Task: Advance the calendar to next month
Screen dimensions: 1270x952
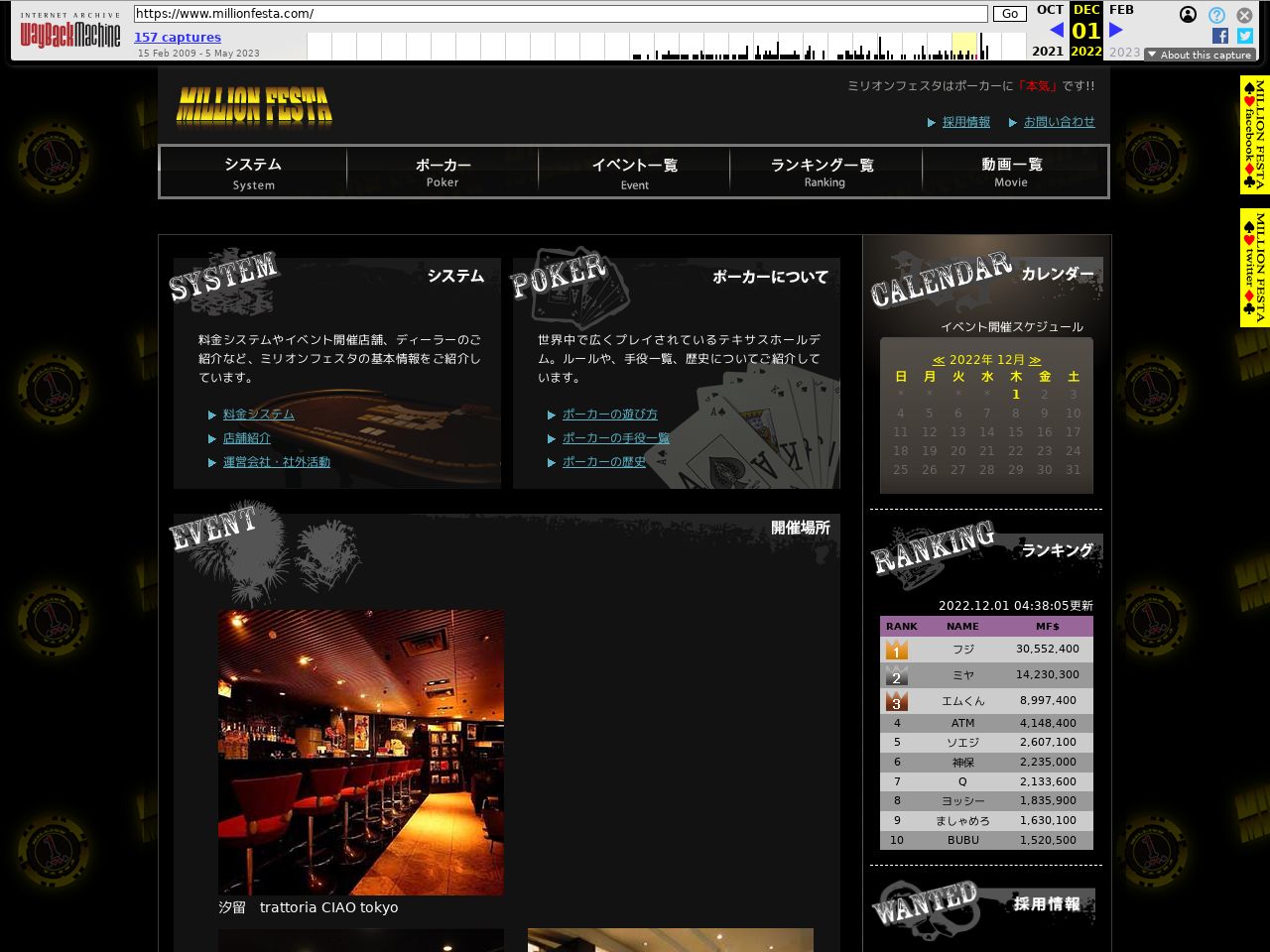Action: pyautogui.click(x=1035, y=360)
